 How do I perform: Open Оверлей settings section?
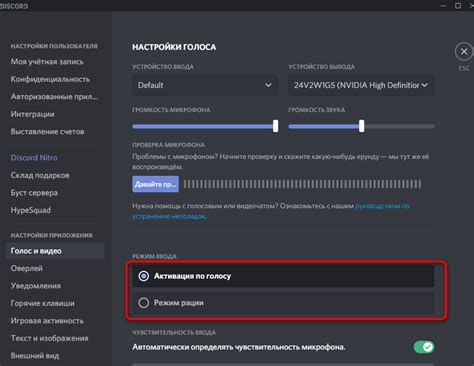pos(27,268)
